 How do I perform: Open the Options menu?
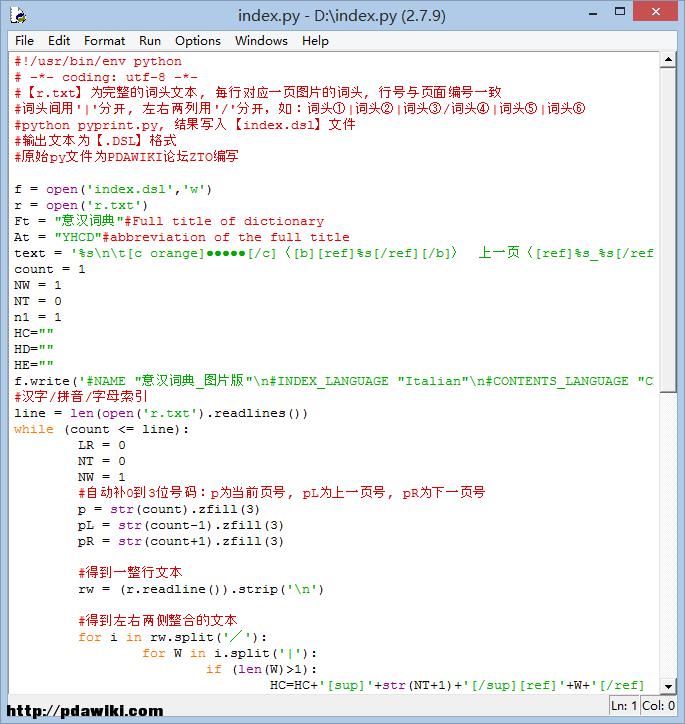(198, 41)
